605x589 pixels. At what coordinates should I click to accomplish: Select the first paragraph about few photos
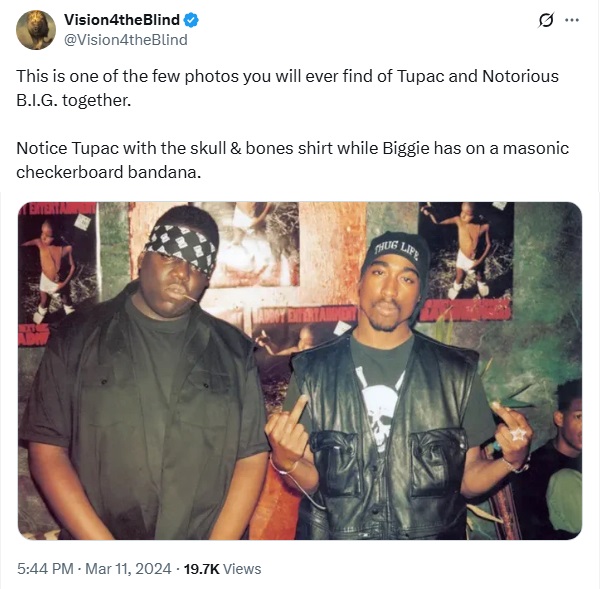point(287,88)
